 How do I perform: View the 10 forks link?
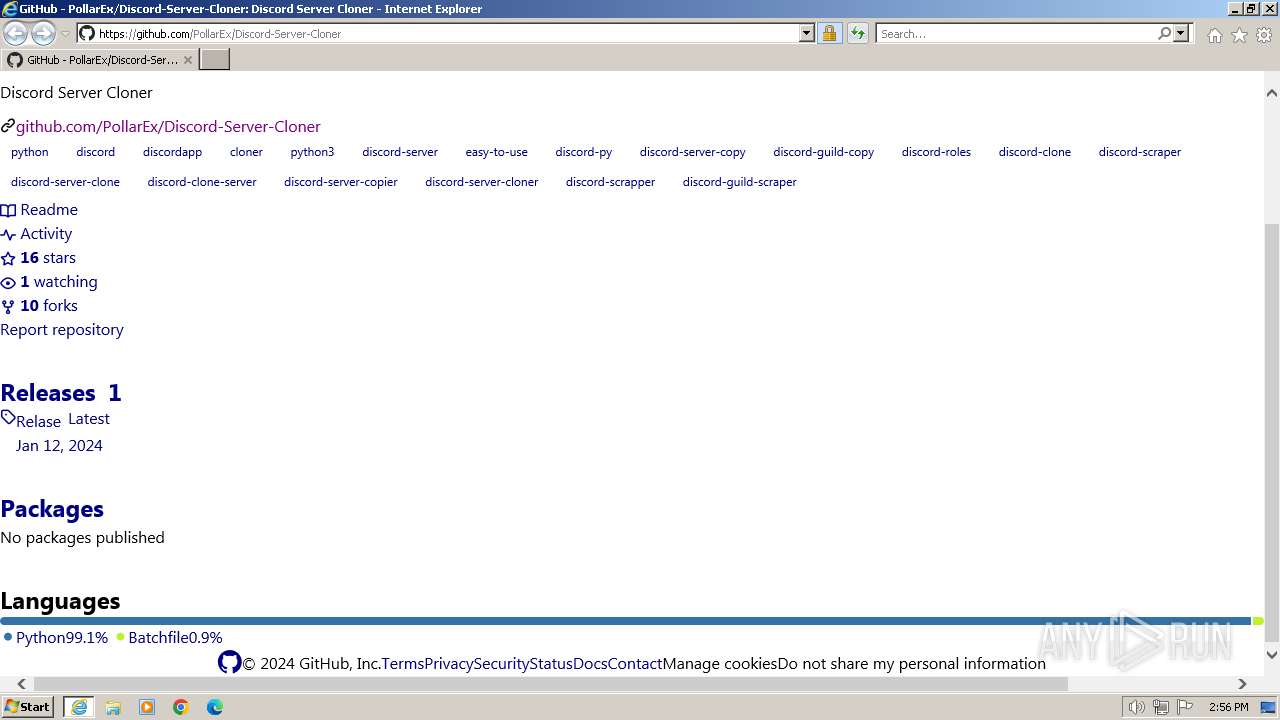coord(39,306)
